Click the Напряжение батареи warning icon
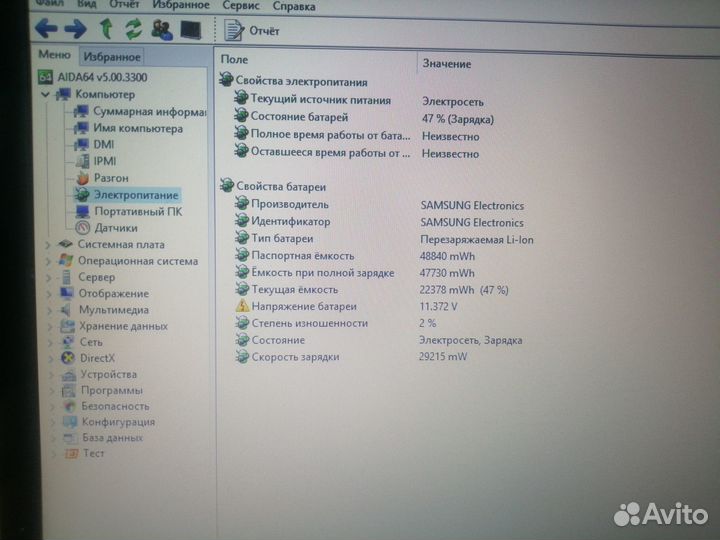The height and width of the screenshot is (540, 720). pos(242,306)
